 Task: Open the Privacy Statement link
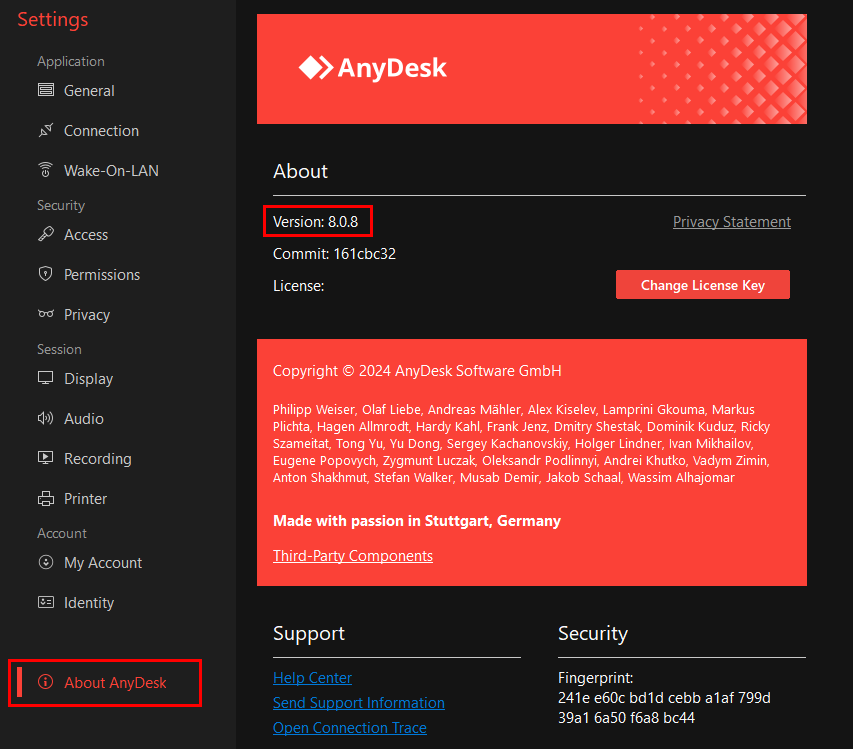731,222
